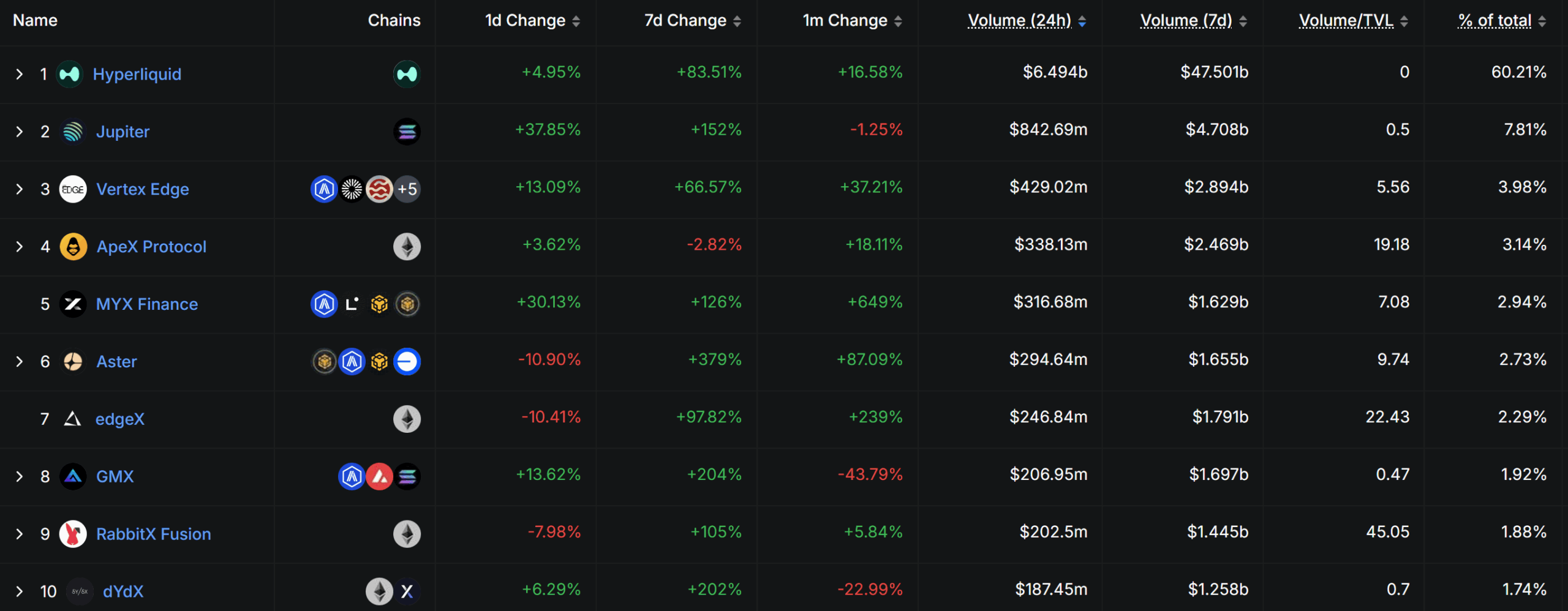Click the dYdX chain icon in dYdX row
This screenshot has width=1568, height=611.
pyautogui.click(x=407, y=591)
